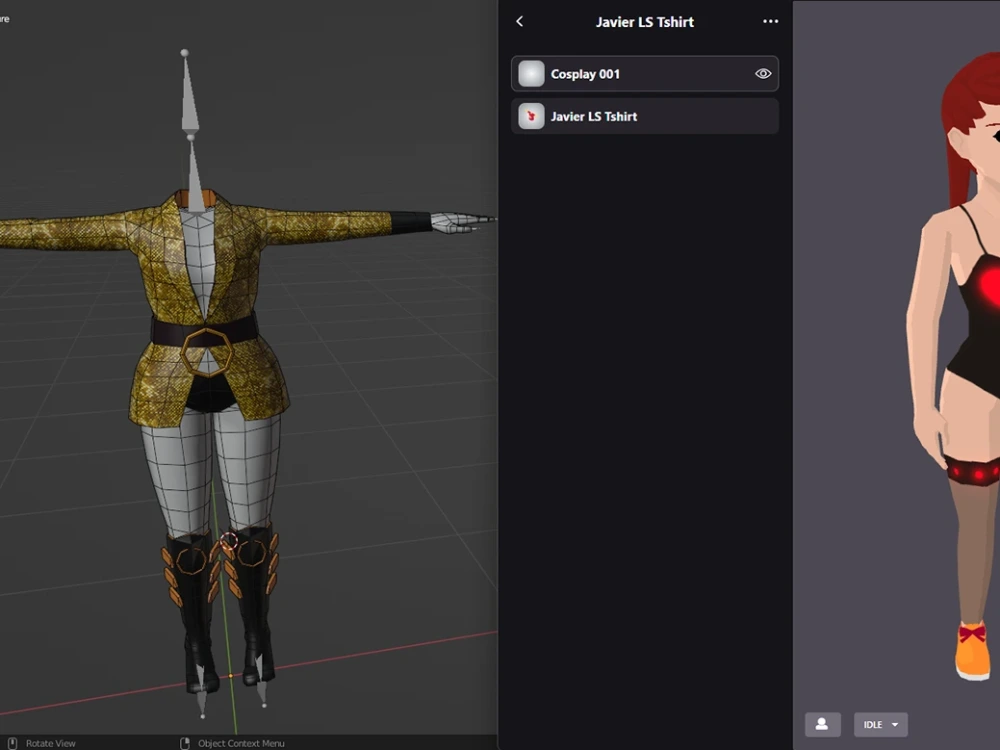
Task: Click the Rotate View mouse icon
Action: pos(13,743)
